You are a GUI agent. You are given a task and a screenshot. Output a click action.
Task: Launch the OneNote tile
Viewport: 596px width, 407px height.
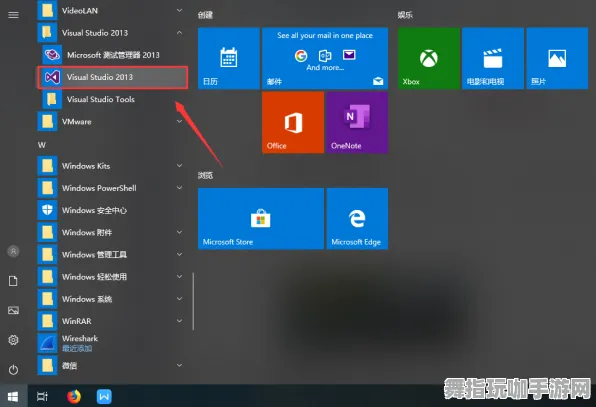click(x=357, y=122)
